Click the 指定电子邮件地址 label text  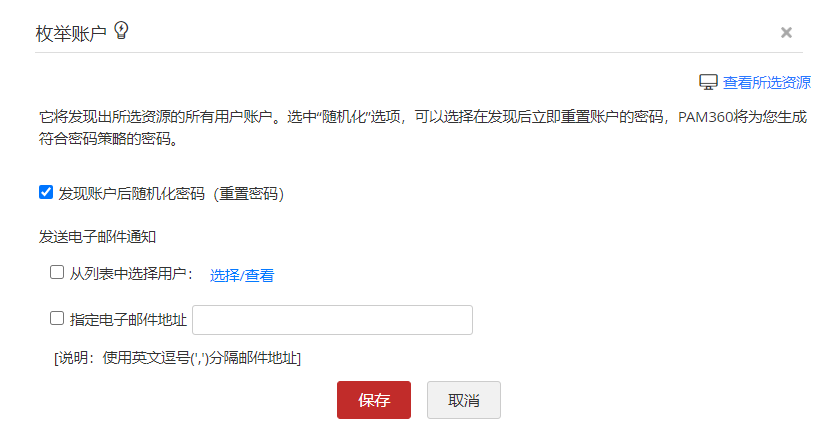pyautogui.click(x=128, y=320)
